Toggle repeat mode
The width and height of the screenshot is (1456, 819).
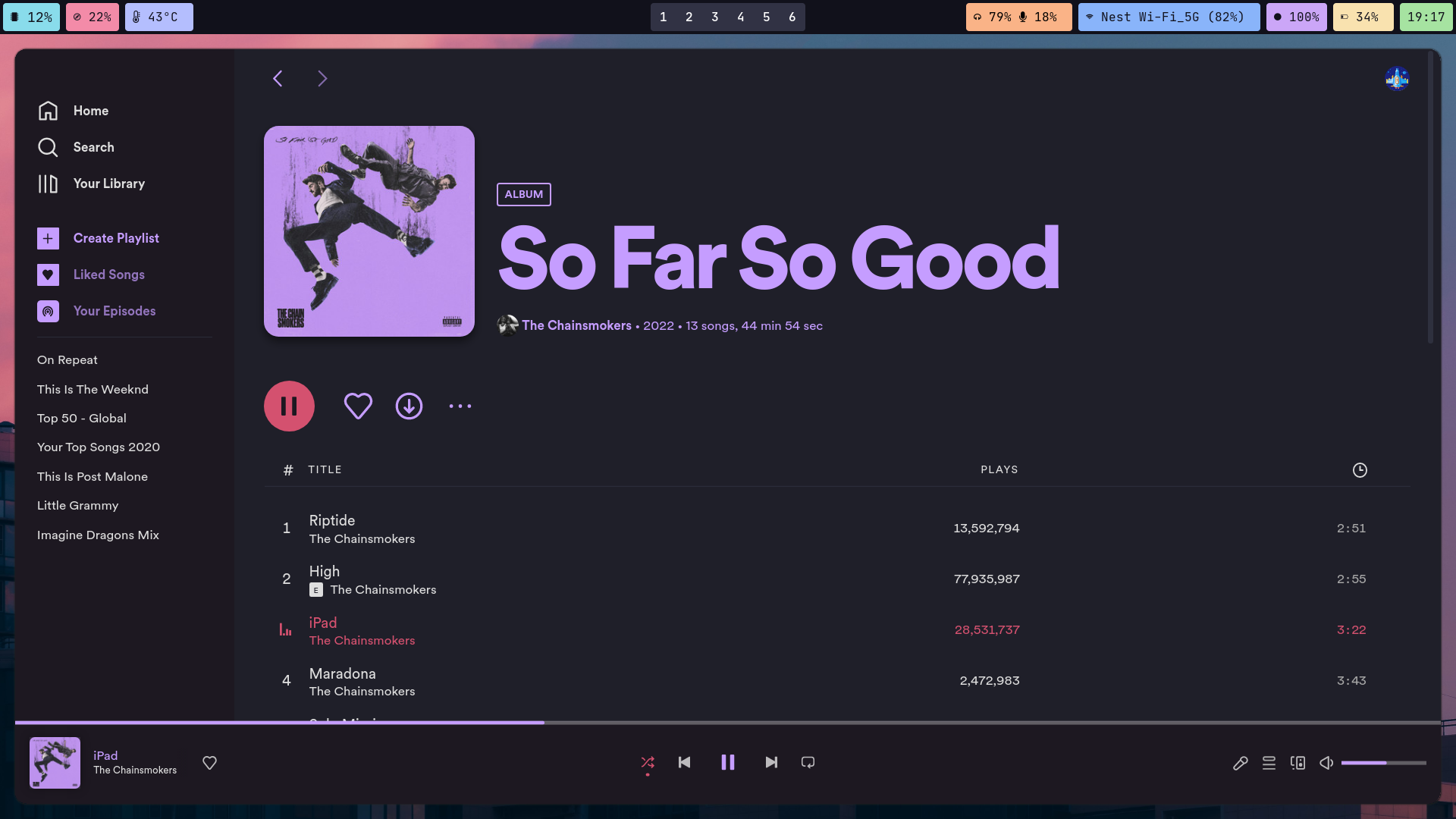[x=808, y=762]
